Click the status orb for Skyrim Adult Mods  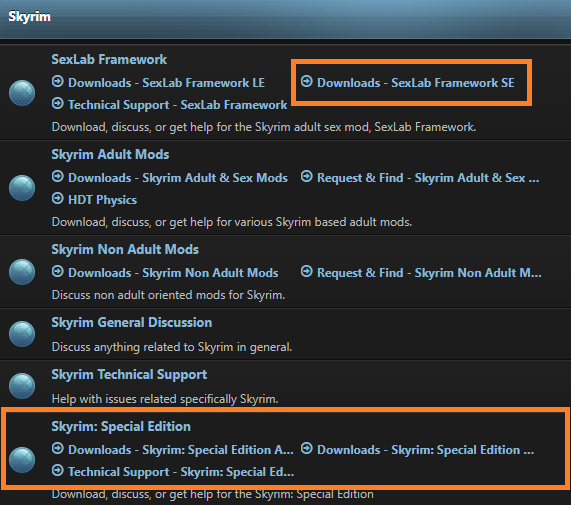(x=22, y=188)
